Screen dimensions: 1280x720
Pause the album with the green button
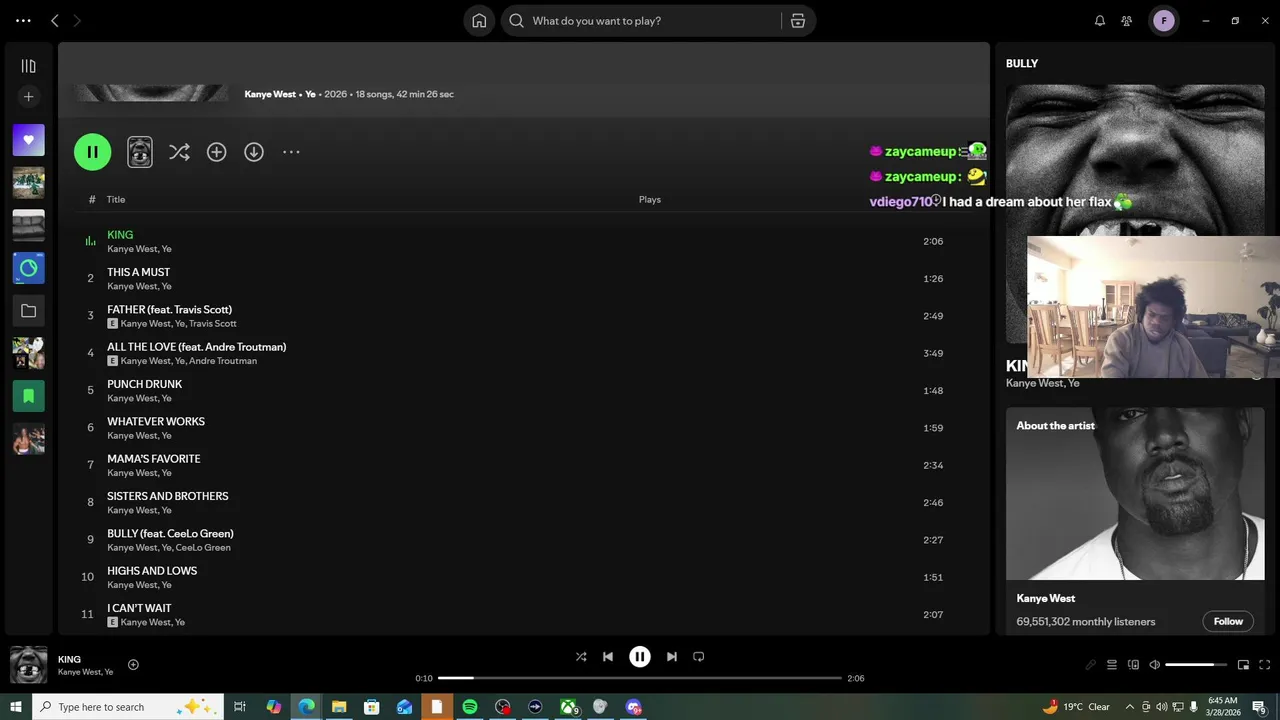[x=92, y=152]
